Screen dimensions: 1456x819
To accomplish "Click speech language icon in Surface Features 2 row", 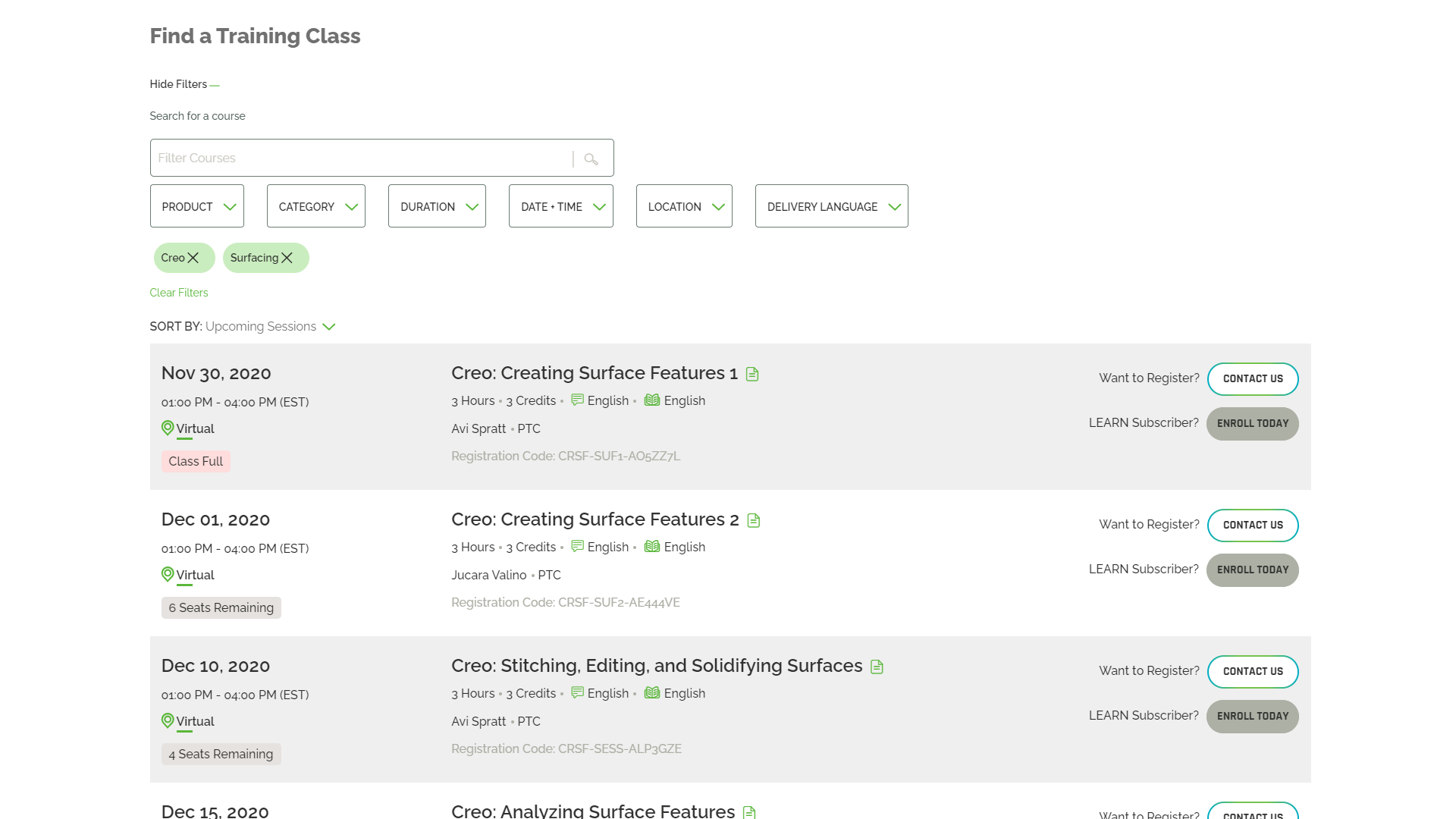I will point(577,546).
